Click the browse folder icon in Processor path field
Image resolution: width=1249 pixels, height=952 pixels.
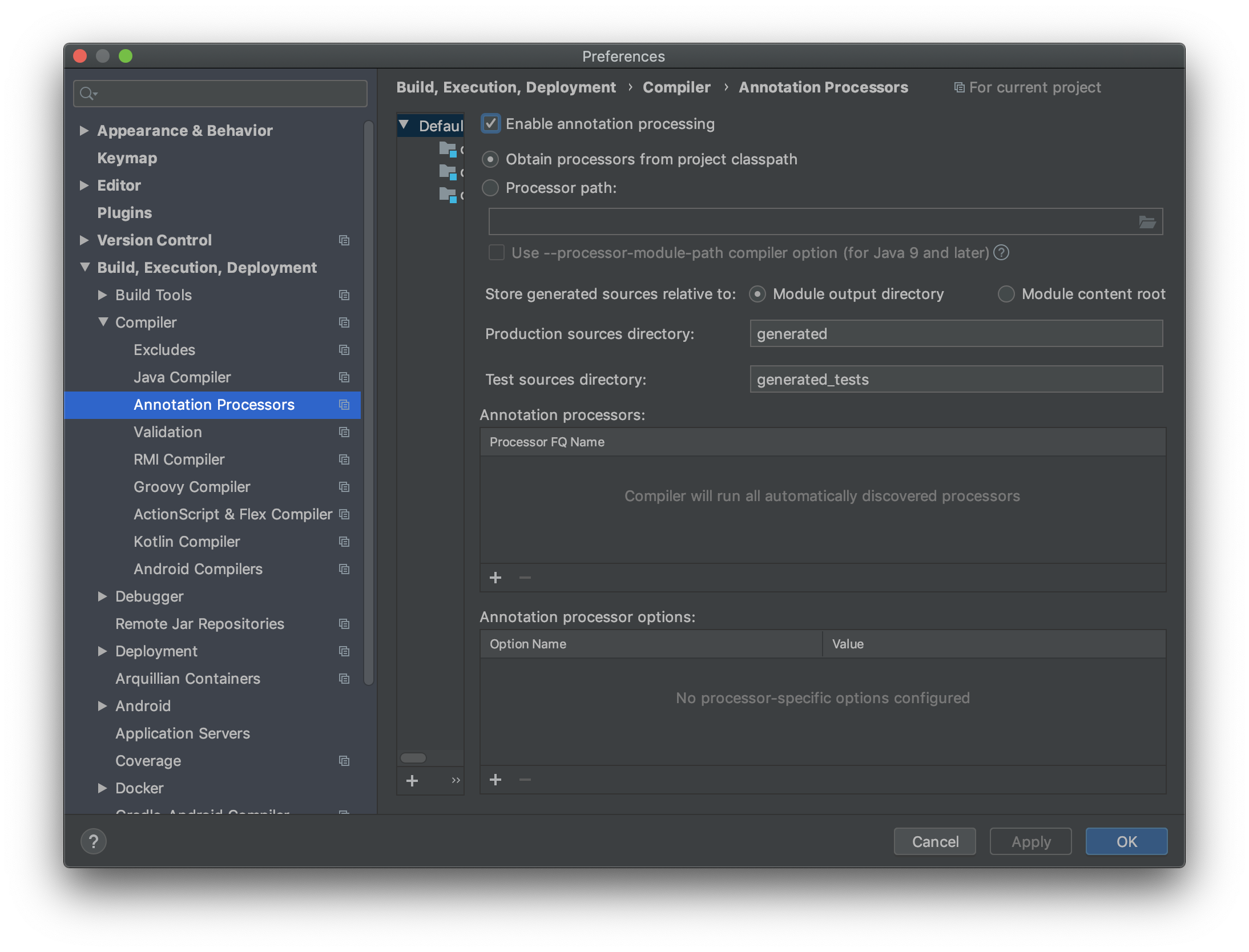click(1147, 221)
